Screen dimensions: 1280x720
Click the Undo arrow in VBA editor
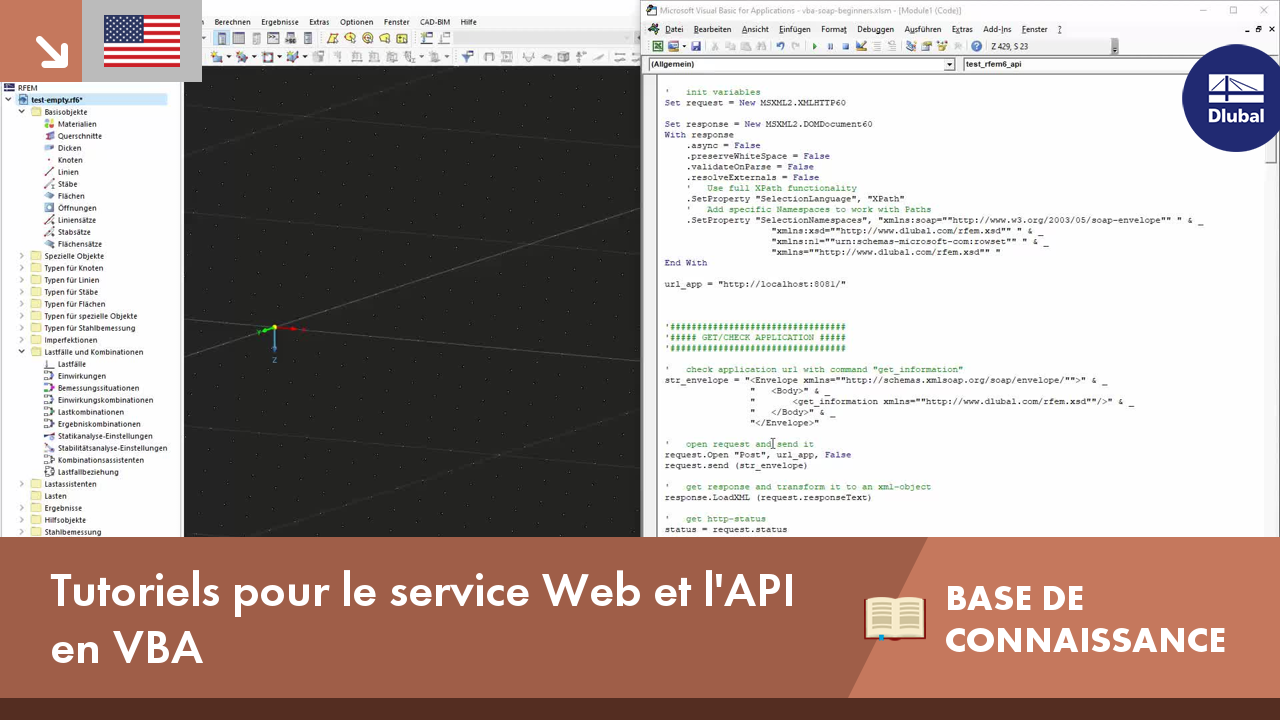click(781, 46)
